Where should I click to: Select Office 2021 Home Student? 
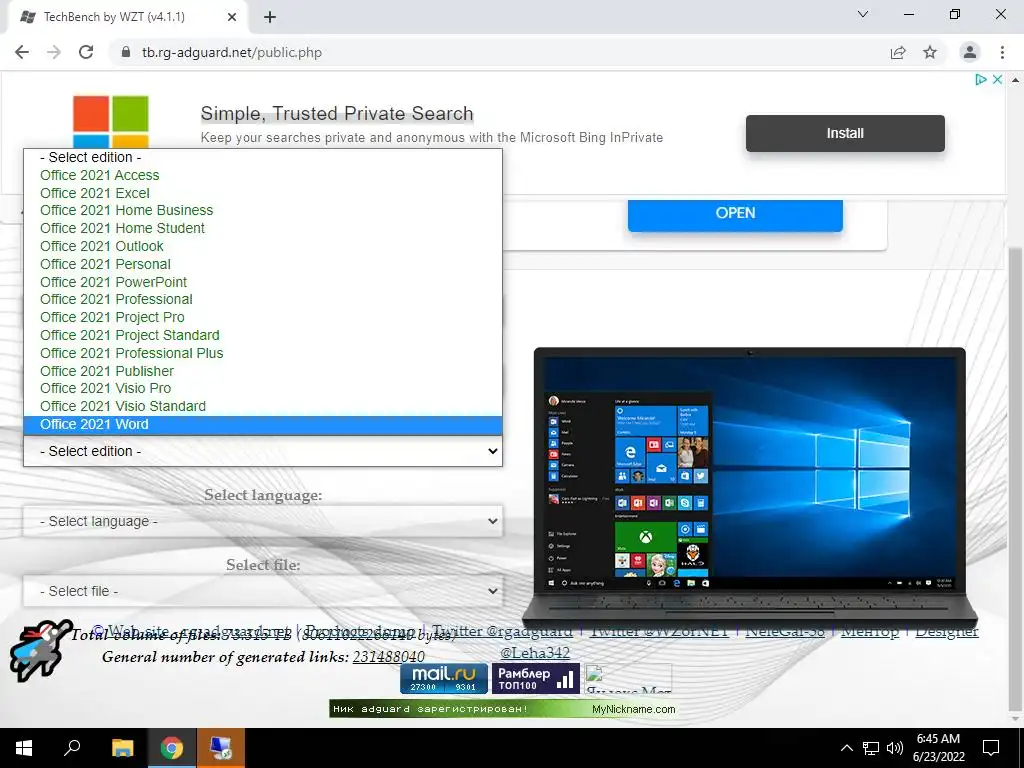pyautogui.click(x=263, y=228)
